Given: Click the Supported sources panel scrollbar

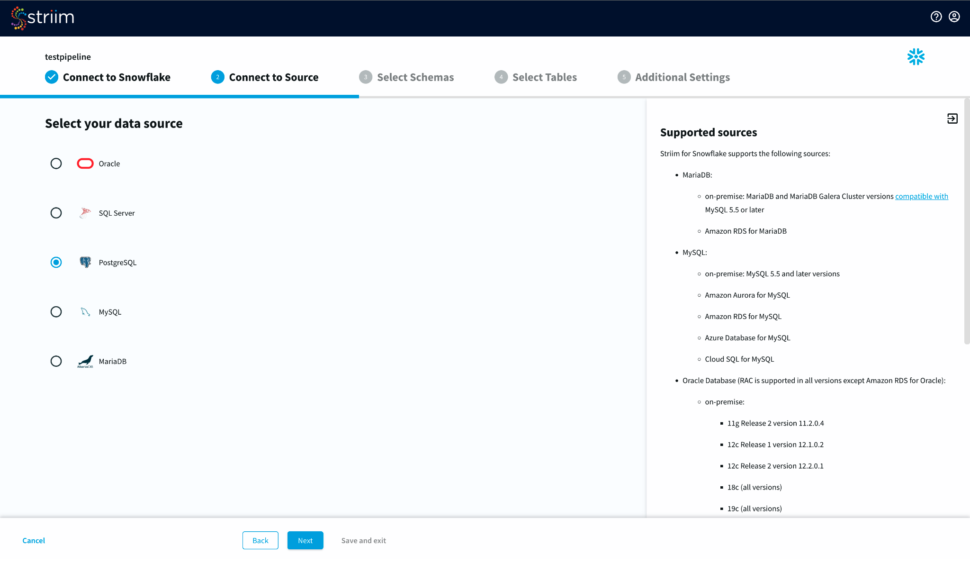Looking at the screenshot, I should tap(965, 220).
